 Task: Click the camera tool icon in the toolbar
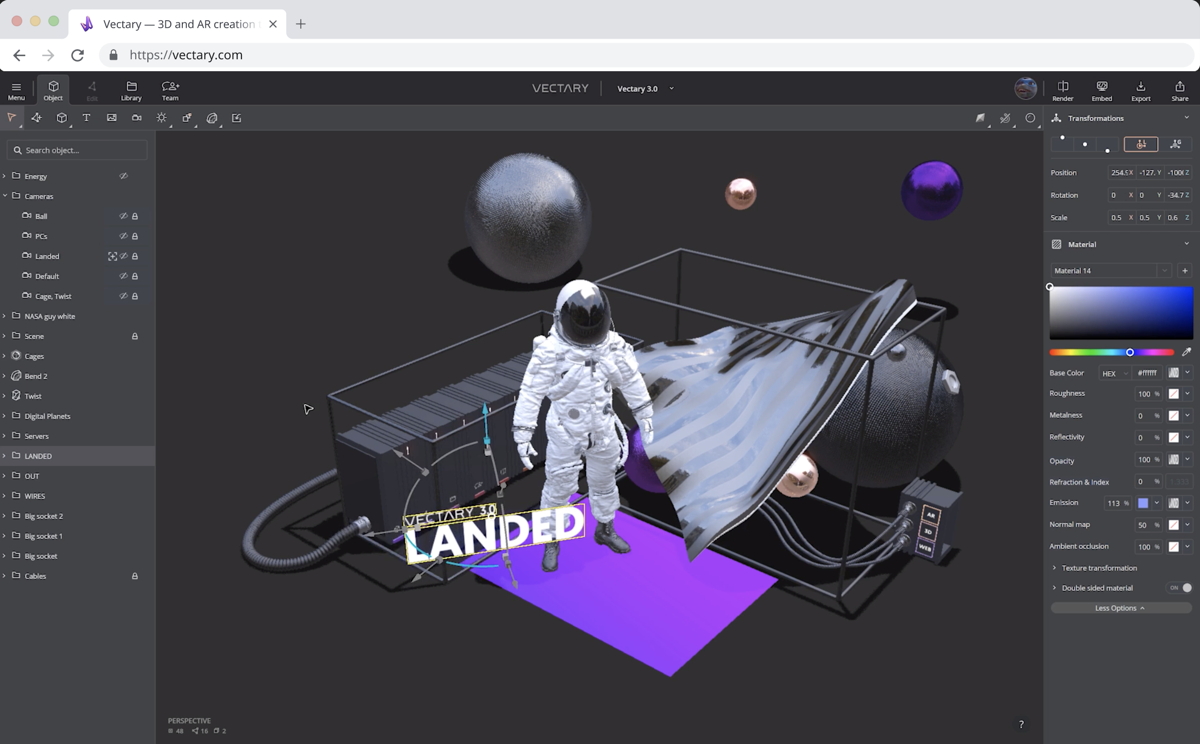(x=136, y=118)
